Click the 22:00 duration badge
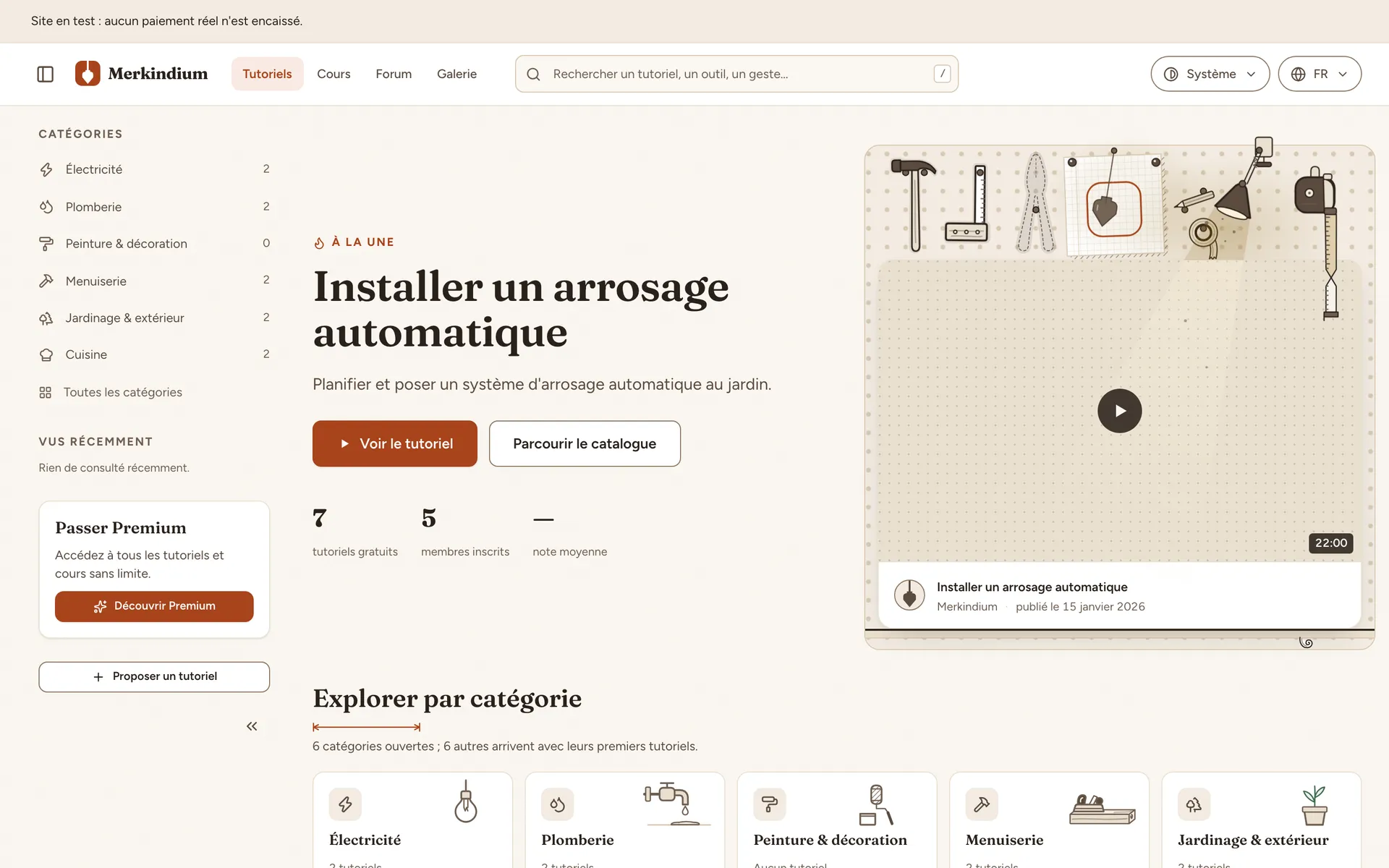The height and width of the screenshot is (868, 1389). click(x=1330, y=543)
